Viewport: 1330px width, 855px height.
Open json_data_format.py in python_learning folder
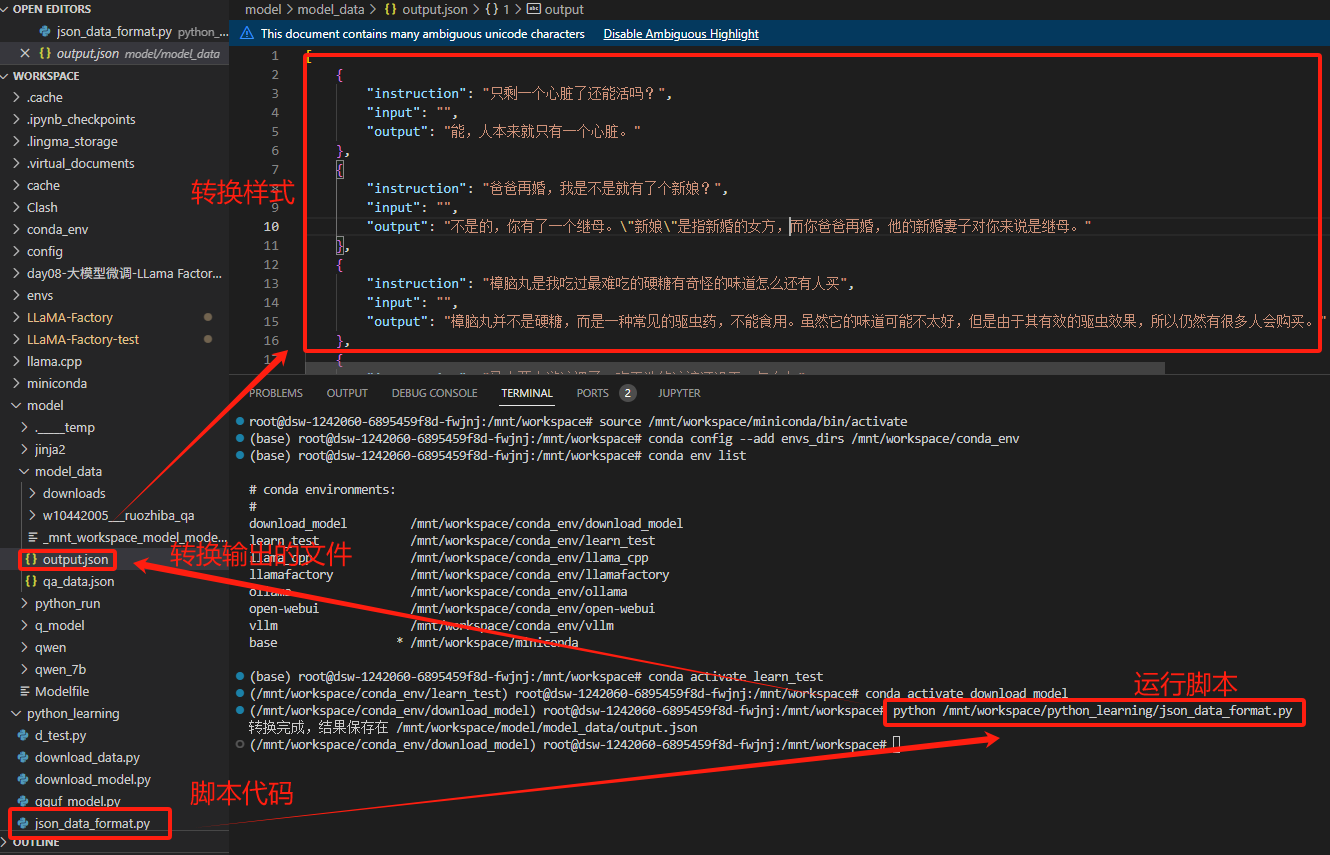pyautogui.click(x=92, y=823)
